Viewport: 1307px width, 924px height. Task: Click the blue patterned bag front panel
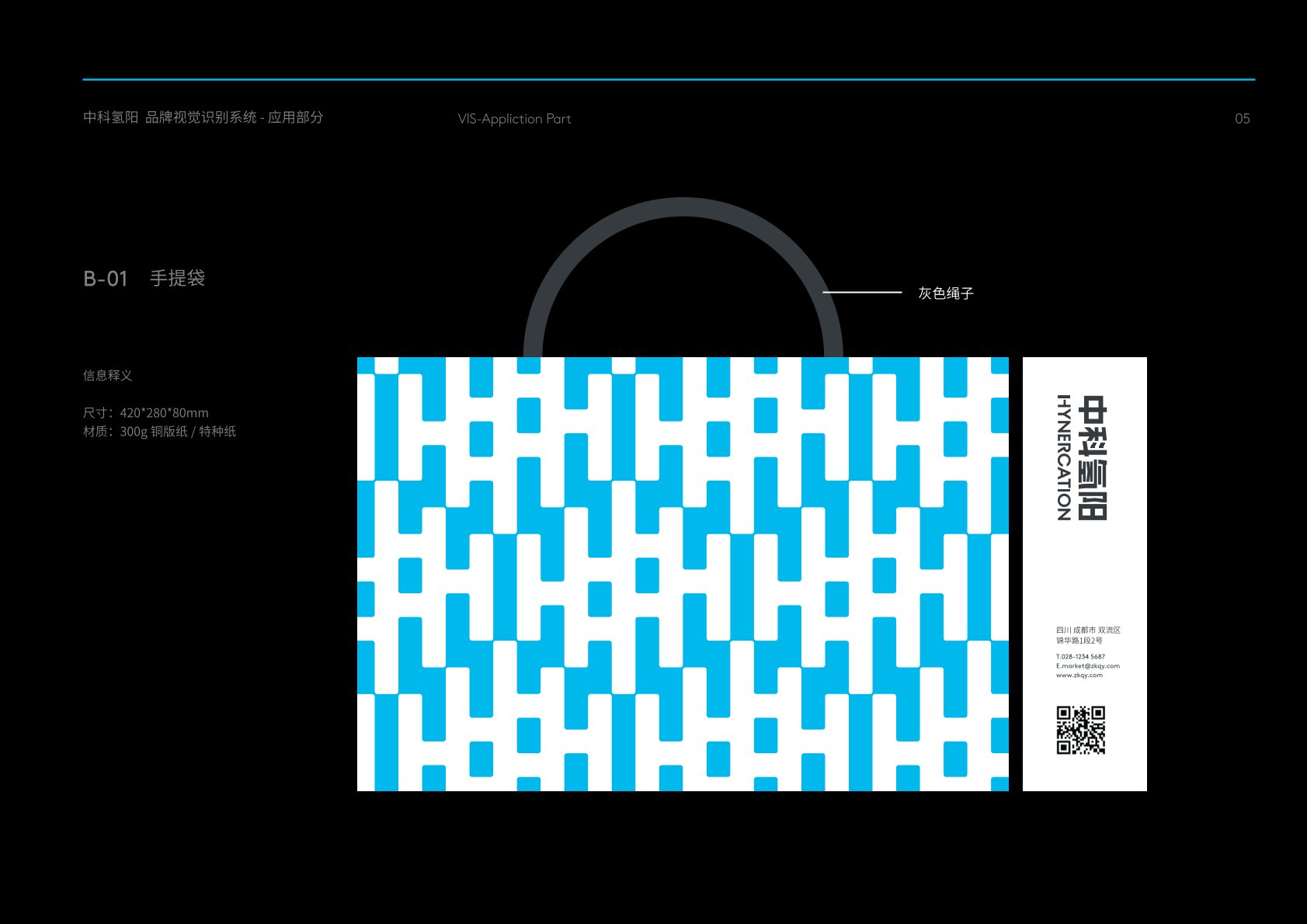[683, 575]
